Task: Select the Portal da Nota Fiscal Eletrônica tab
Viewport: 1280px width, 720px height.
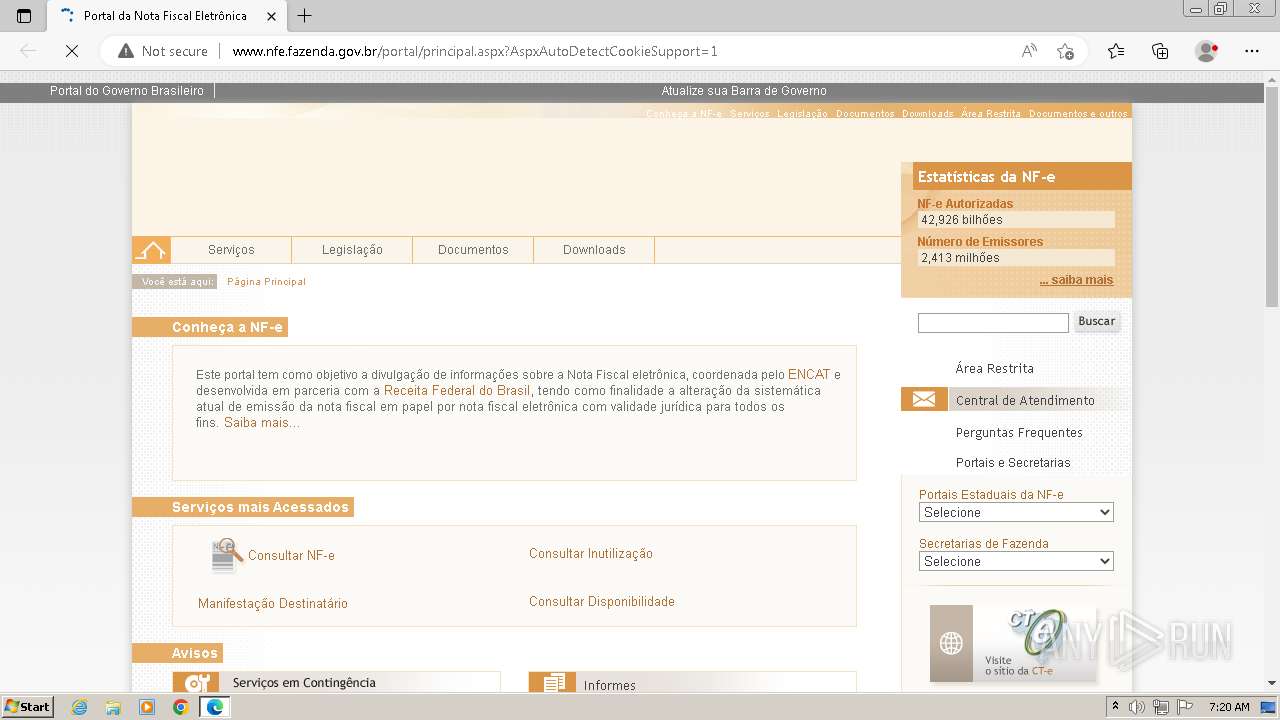Action: [166, 16]
